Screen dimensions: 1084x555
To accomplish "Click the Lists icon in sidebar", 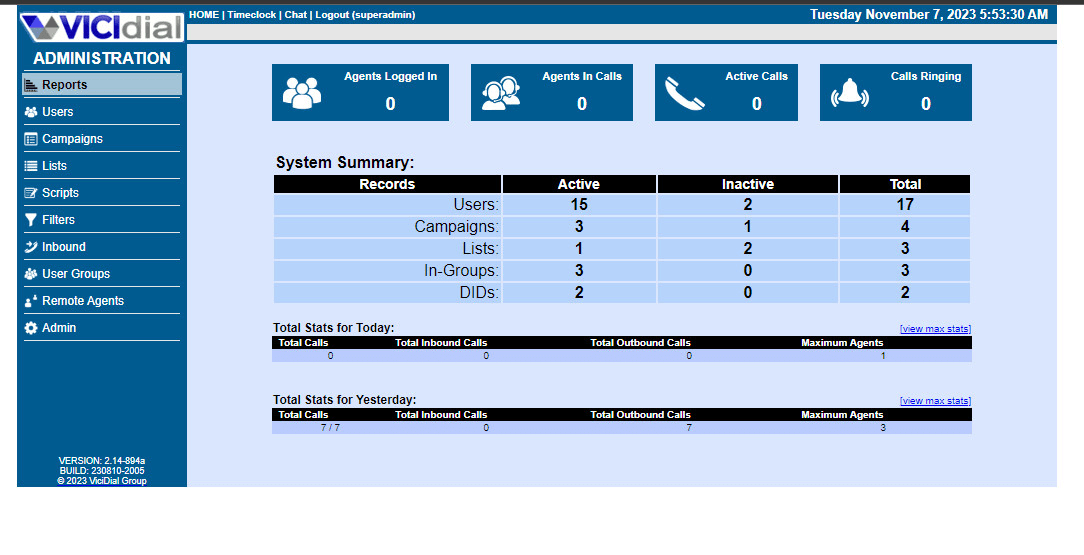I will (31, 166).
